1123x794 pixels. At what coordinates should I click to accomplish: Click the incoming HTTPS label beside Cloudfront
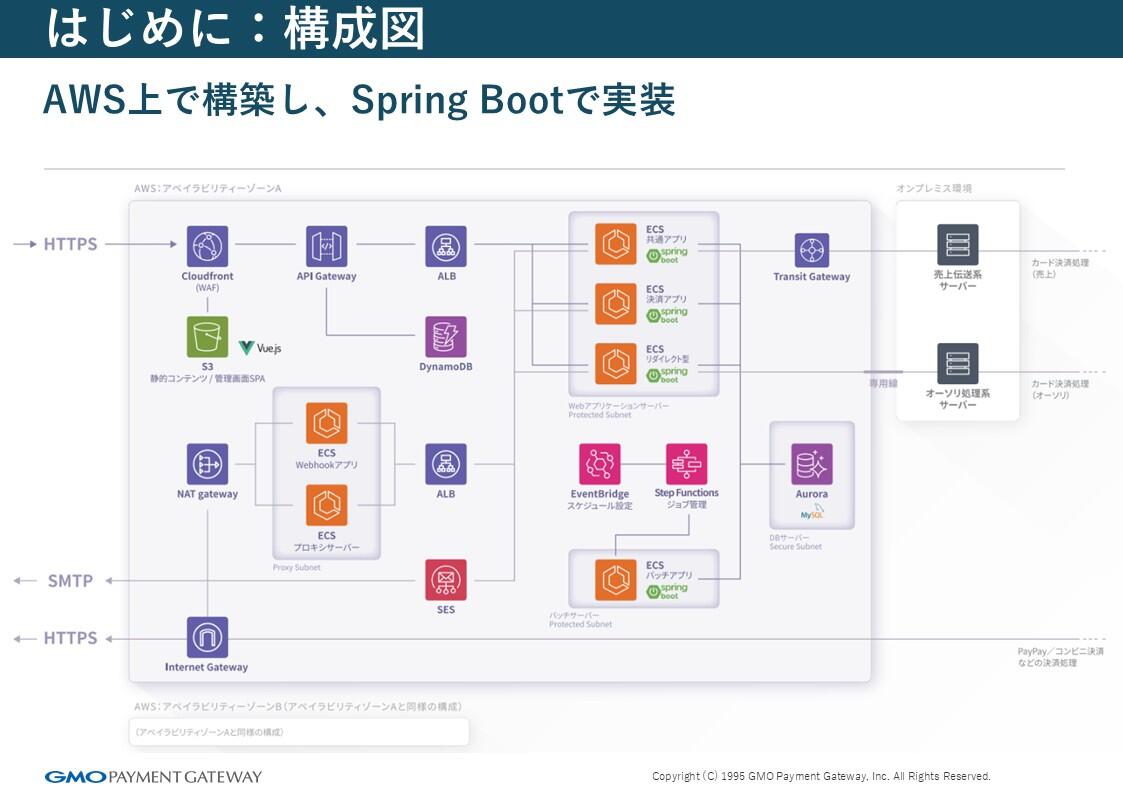[x=70, y=244]
